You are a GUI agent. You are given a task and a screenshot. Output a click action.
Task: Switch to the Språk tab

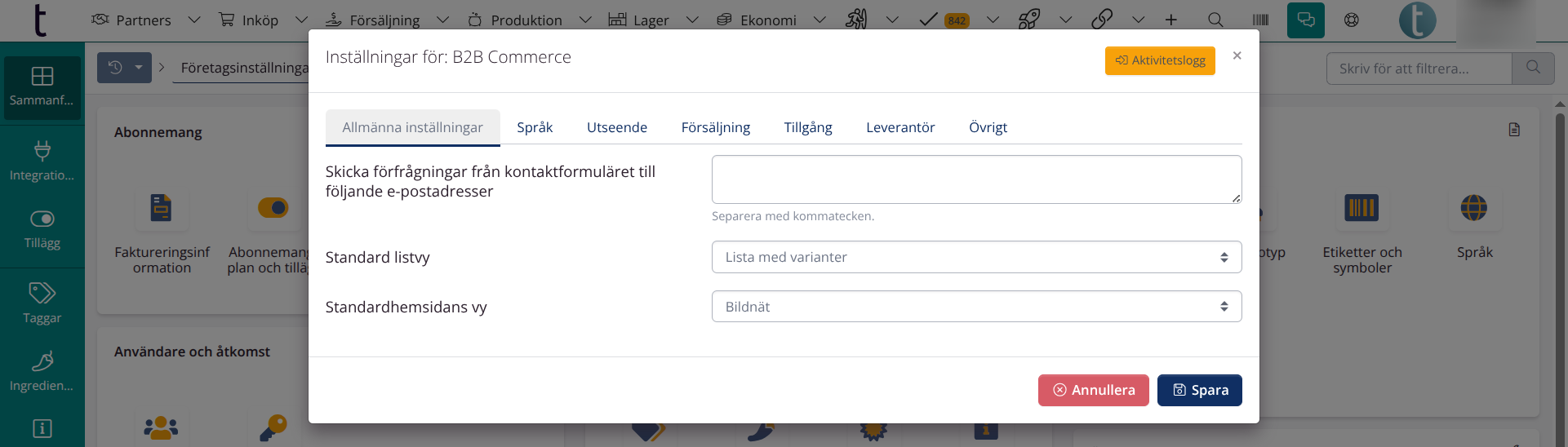pyautogui.click(x=535, y=127)
